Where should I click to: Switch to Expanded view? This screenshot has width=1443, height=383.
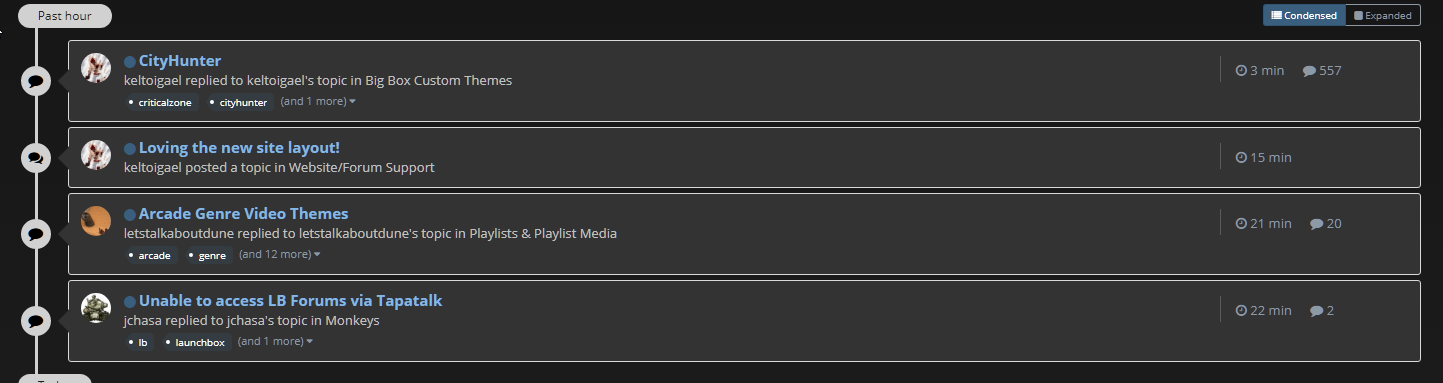point(1383,15)
